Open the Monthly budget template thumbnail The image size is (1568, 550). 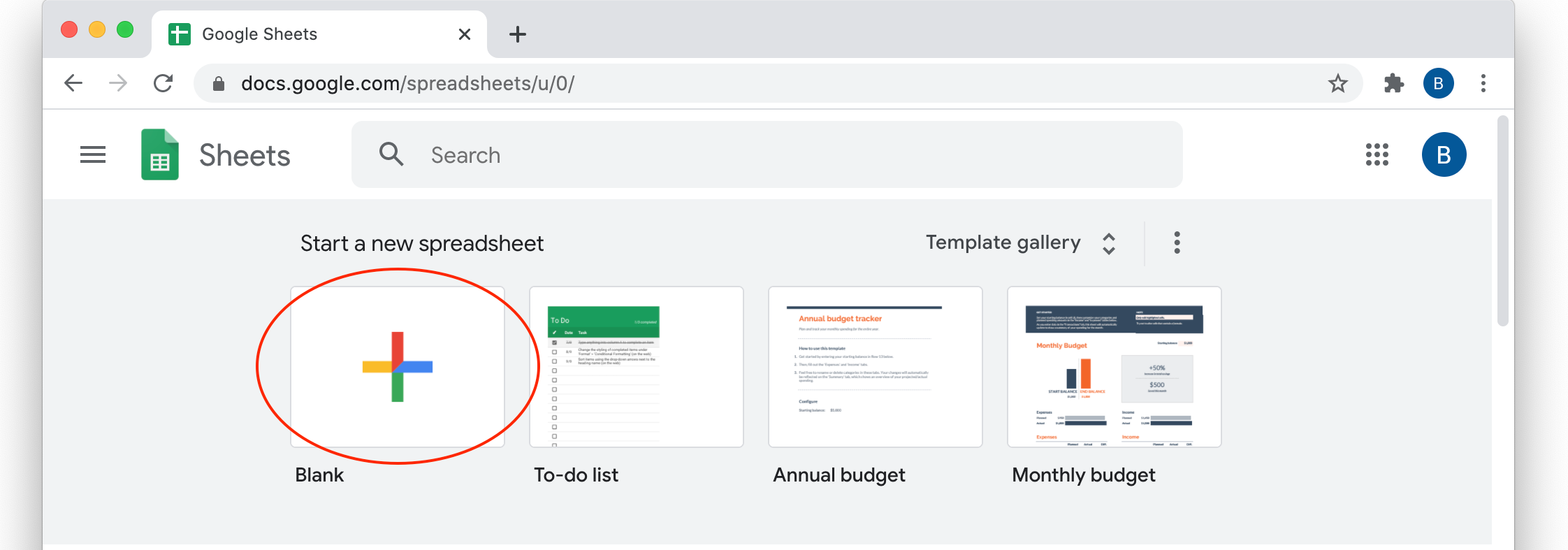pos(1115,367)
